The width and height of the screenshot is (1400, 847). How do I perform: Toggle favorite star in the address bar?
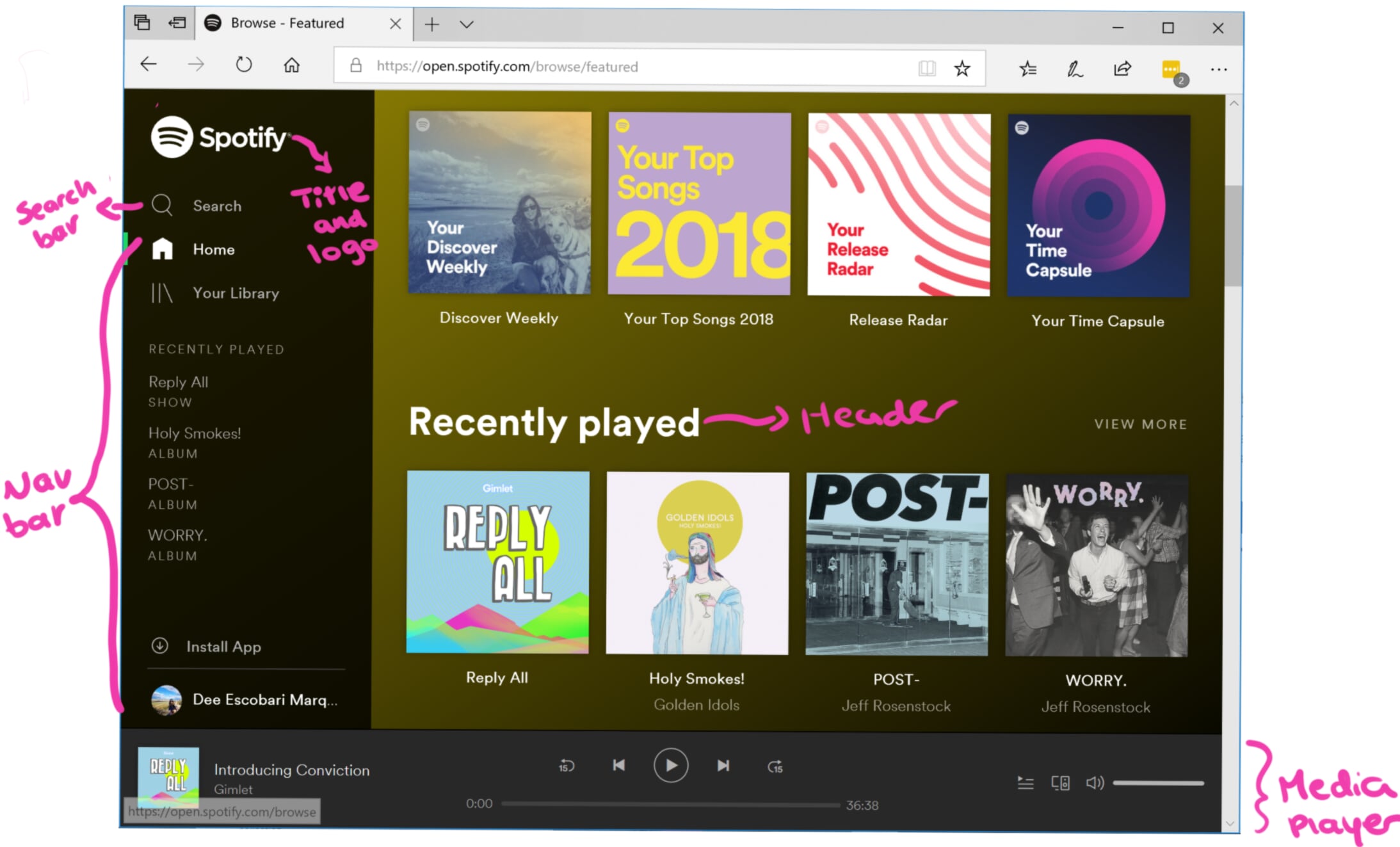pos(962,68)
